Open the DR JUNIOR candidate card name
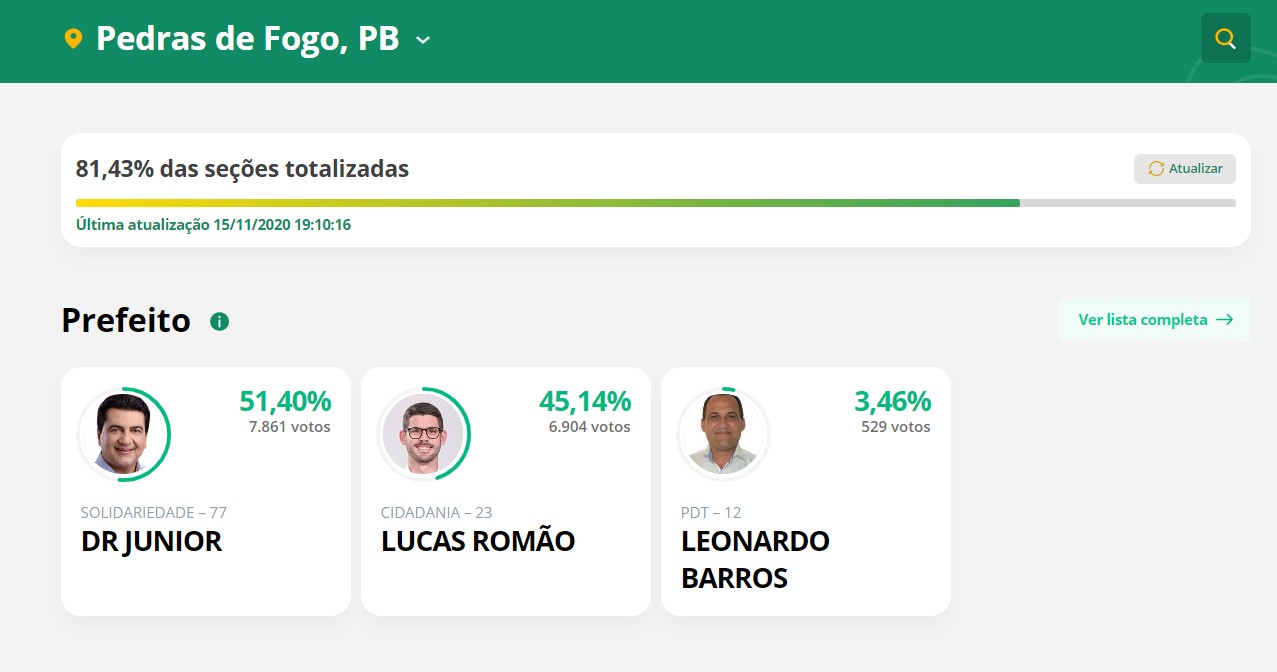This screenshot has height=672, width=1277. point(152,541)
